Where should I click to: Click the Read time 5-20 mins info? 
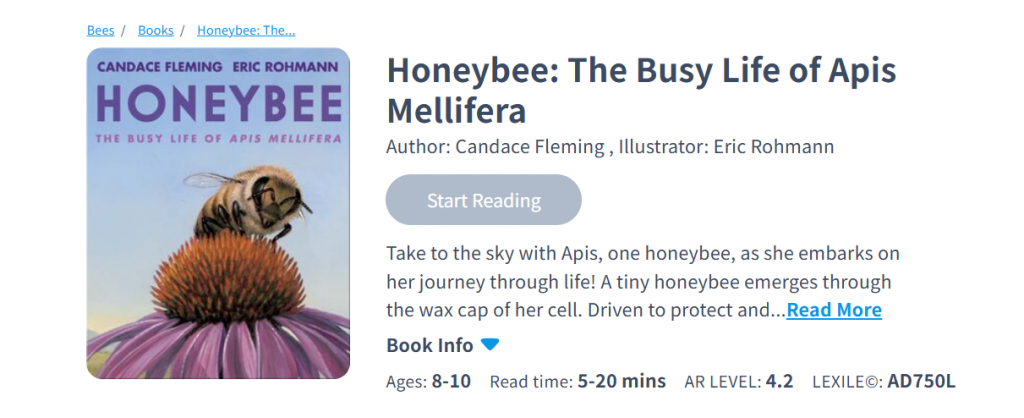tap(577, 381)
